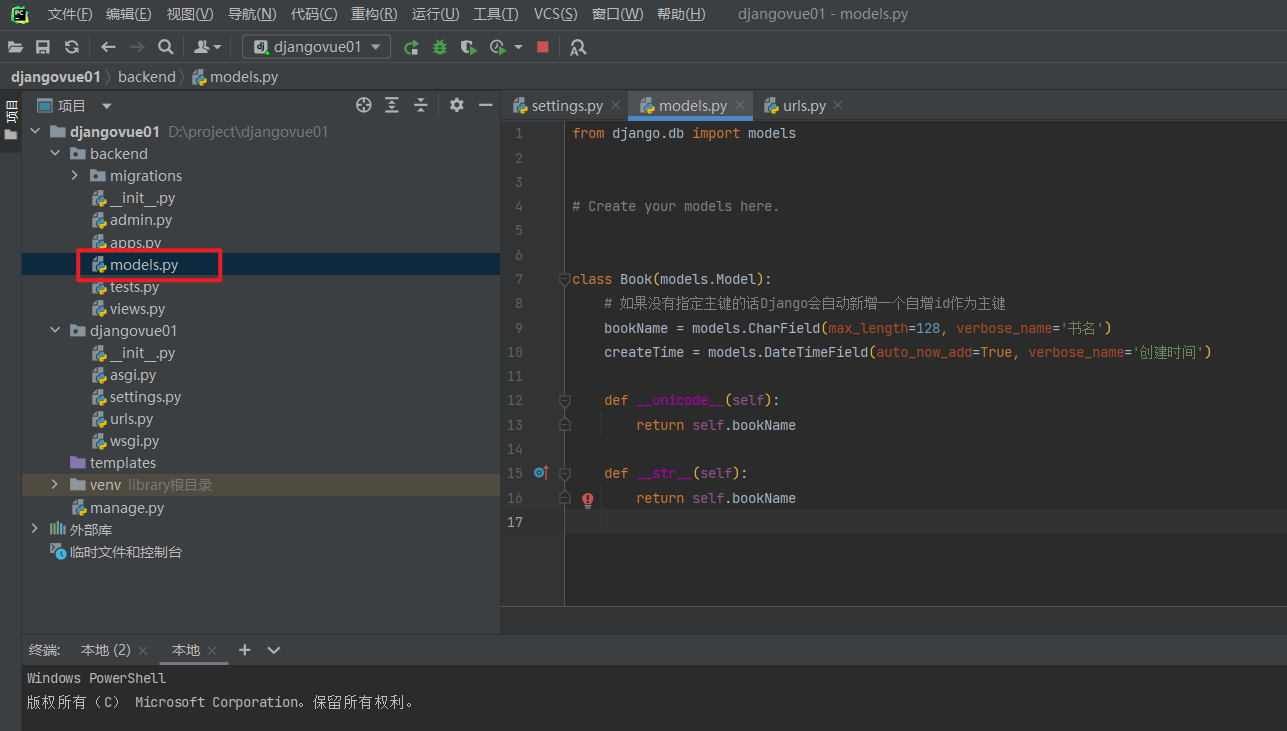Click the locate-file crosshair icon in project panel
This screenshot has width=1287, height=731.
(364, 105)
